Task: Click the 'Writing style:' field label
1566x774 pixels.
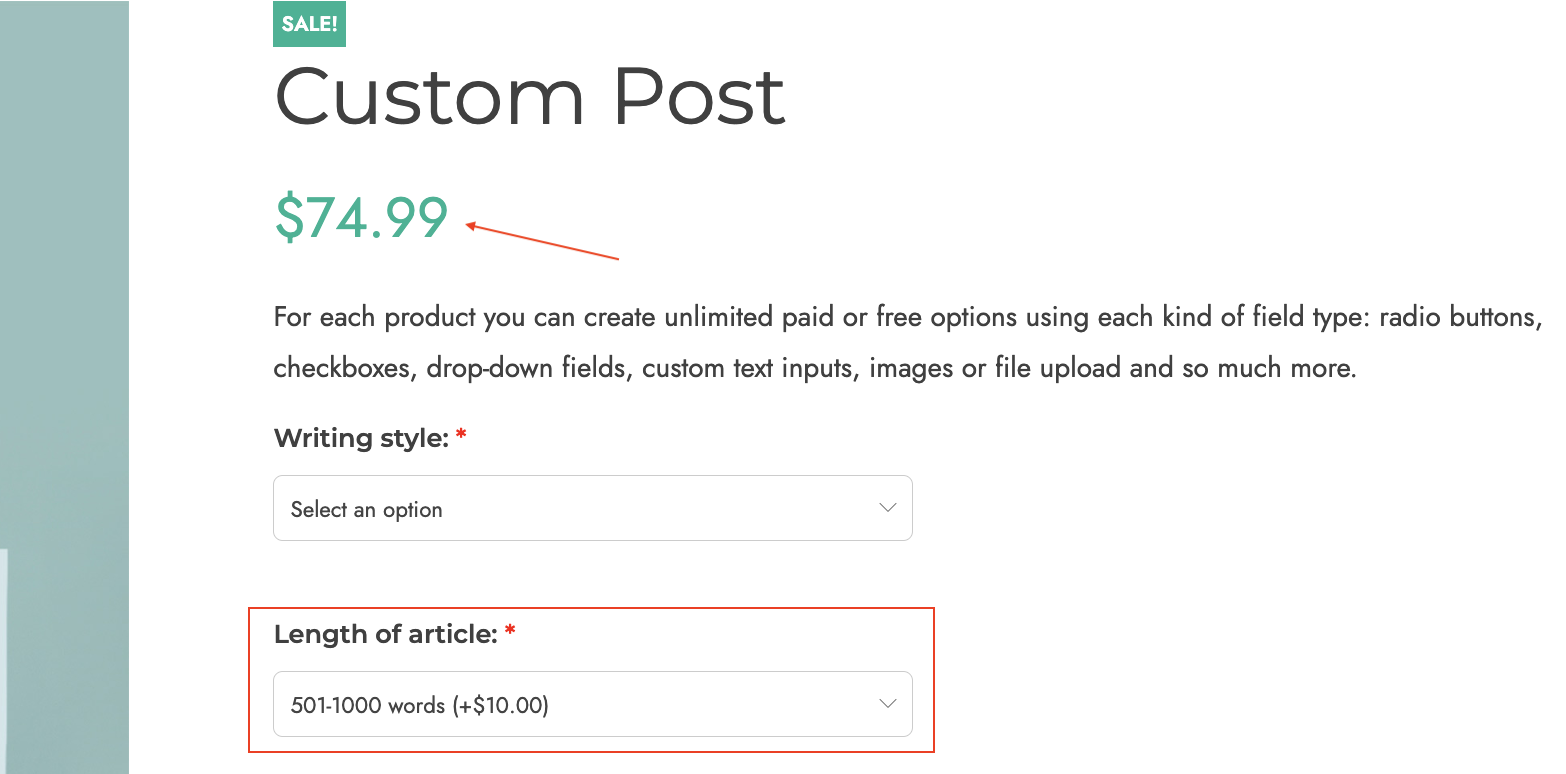Action: coord(361,438)
